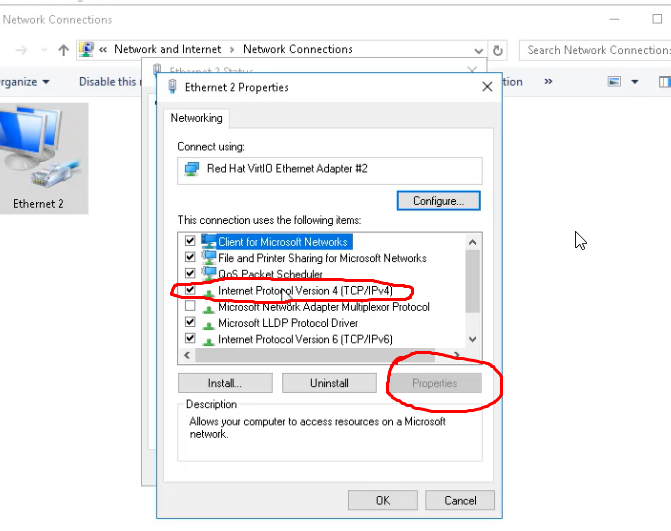Toggle Internet Protocol Version 6 checkbox
This screenshot has height=531, width=671.
tap(190, 338)
